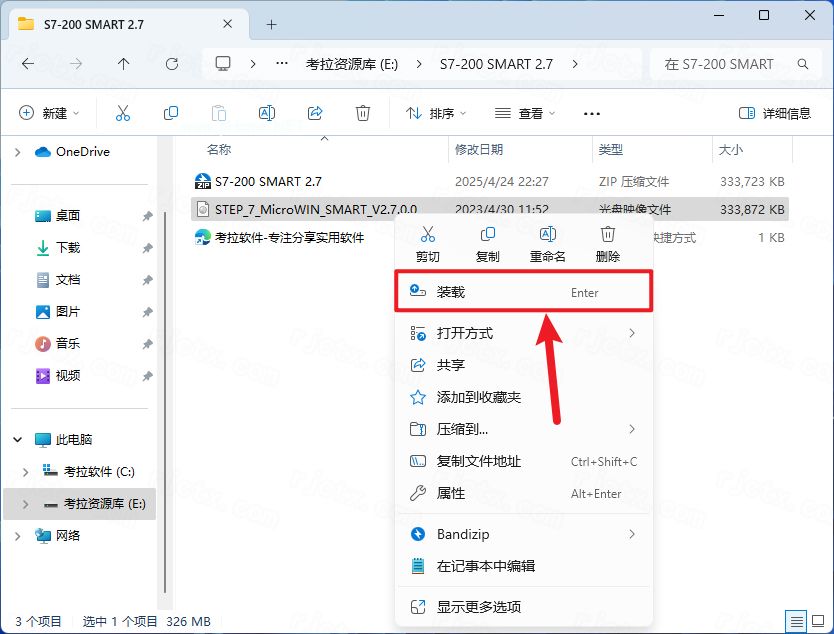Select the Cut icon in the toolbar
The height and width of the screenshot is (634, 834).
click(x=122, y=112)
